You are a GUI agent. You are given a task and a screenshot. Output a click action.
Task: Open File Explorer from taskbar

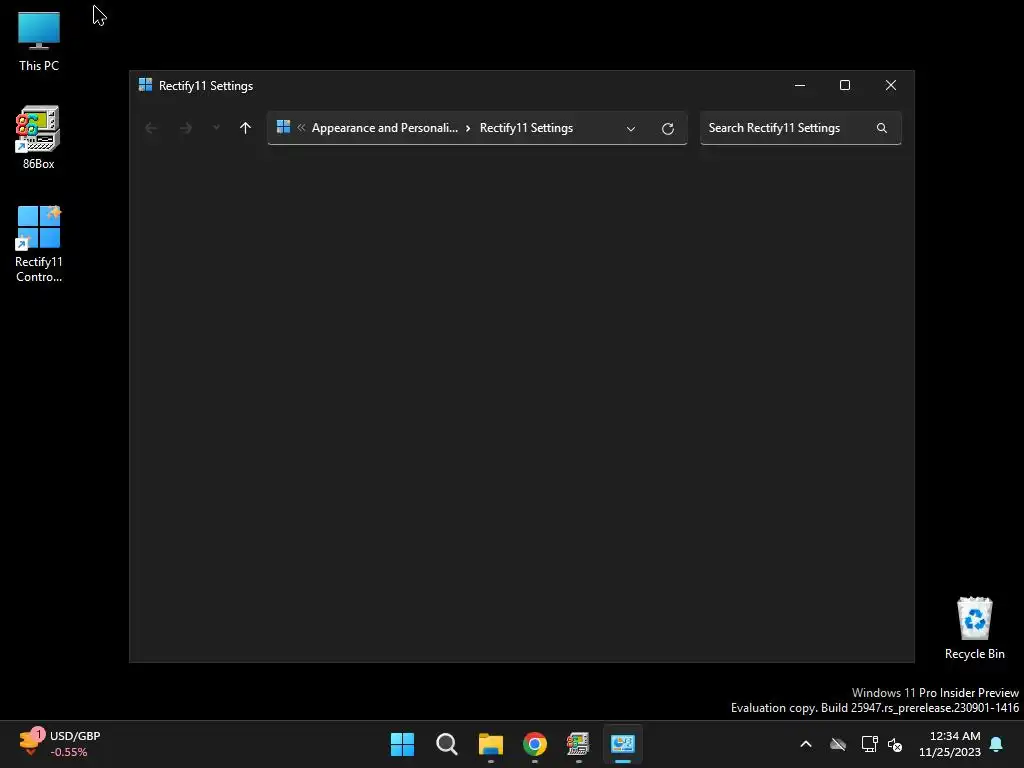[x=490, y=744]
